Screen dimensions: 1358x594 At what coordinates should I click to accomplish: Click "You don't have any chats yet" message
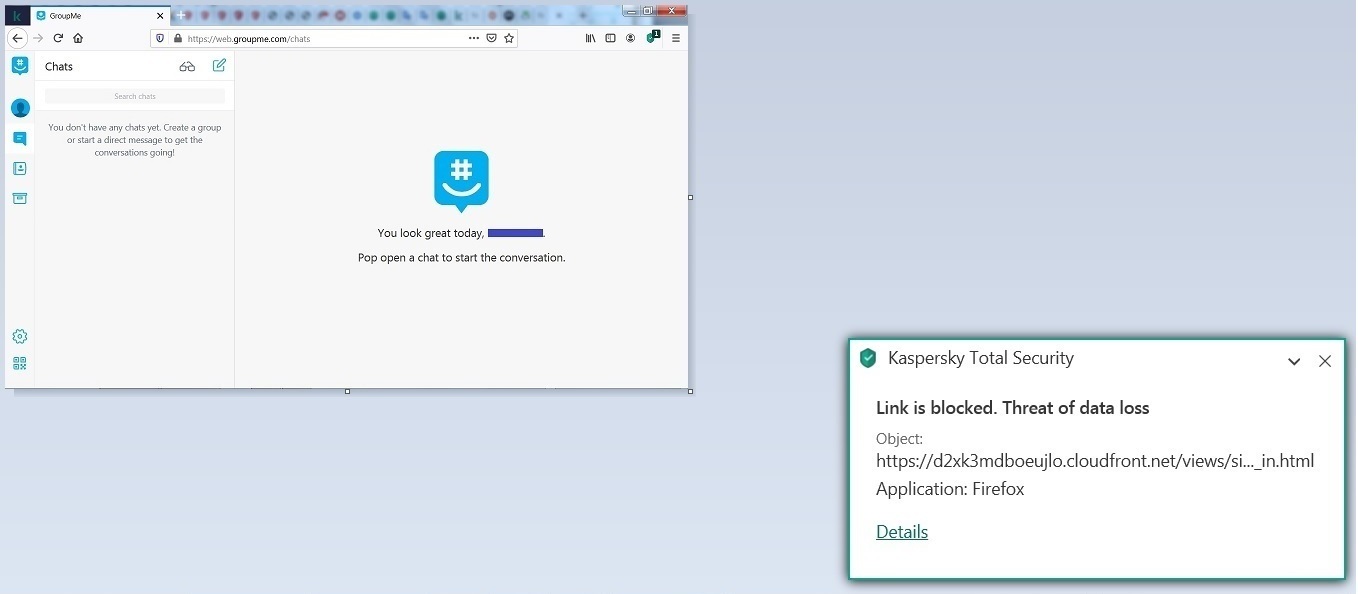[135, 140]
